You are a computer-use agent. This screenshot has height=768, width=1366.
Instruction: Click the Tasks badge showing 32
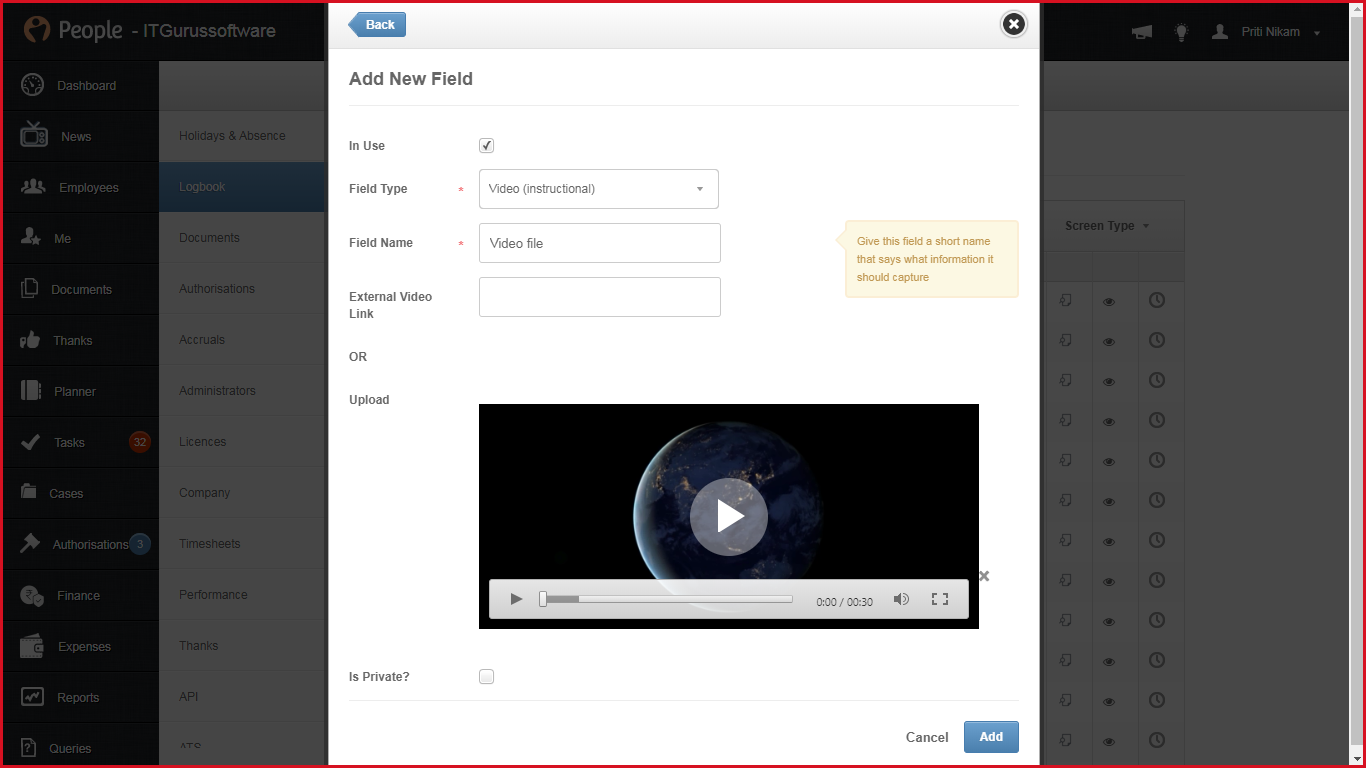pyautogui.click(x=140, y=442)
